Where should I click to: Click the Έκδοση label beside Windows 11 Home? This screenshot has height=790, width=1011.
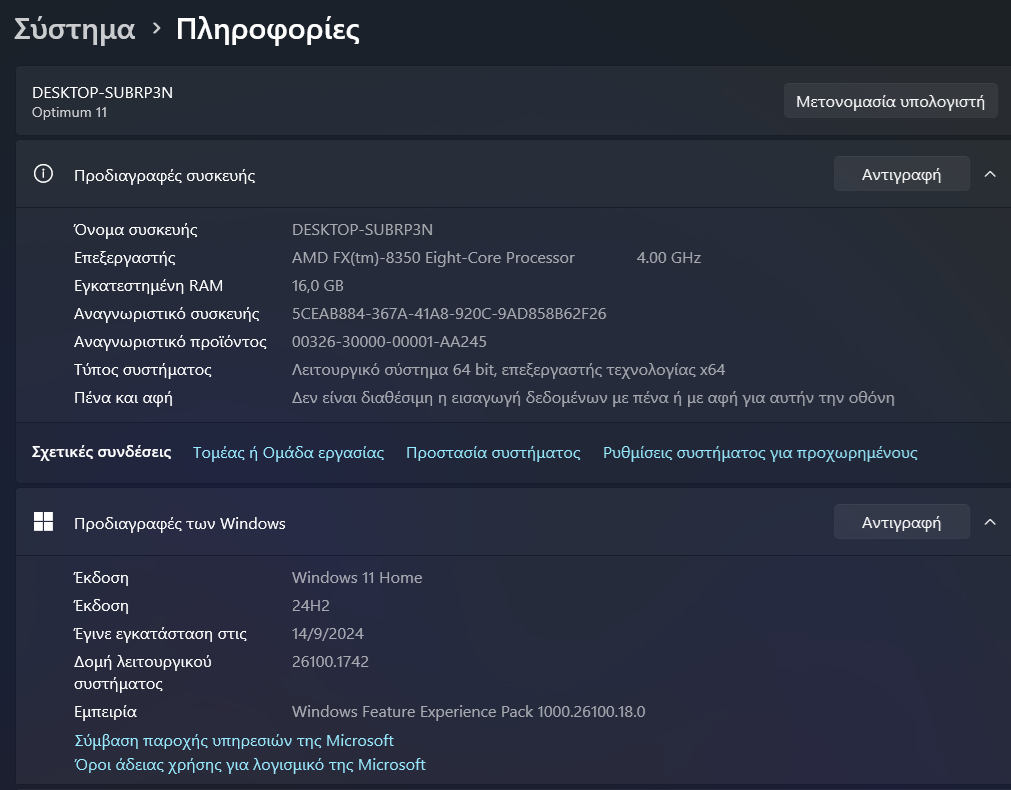point(101,578)
